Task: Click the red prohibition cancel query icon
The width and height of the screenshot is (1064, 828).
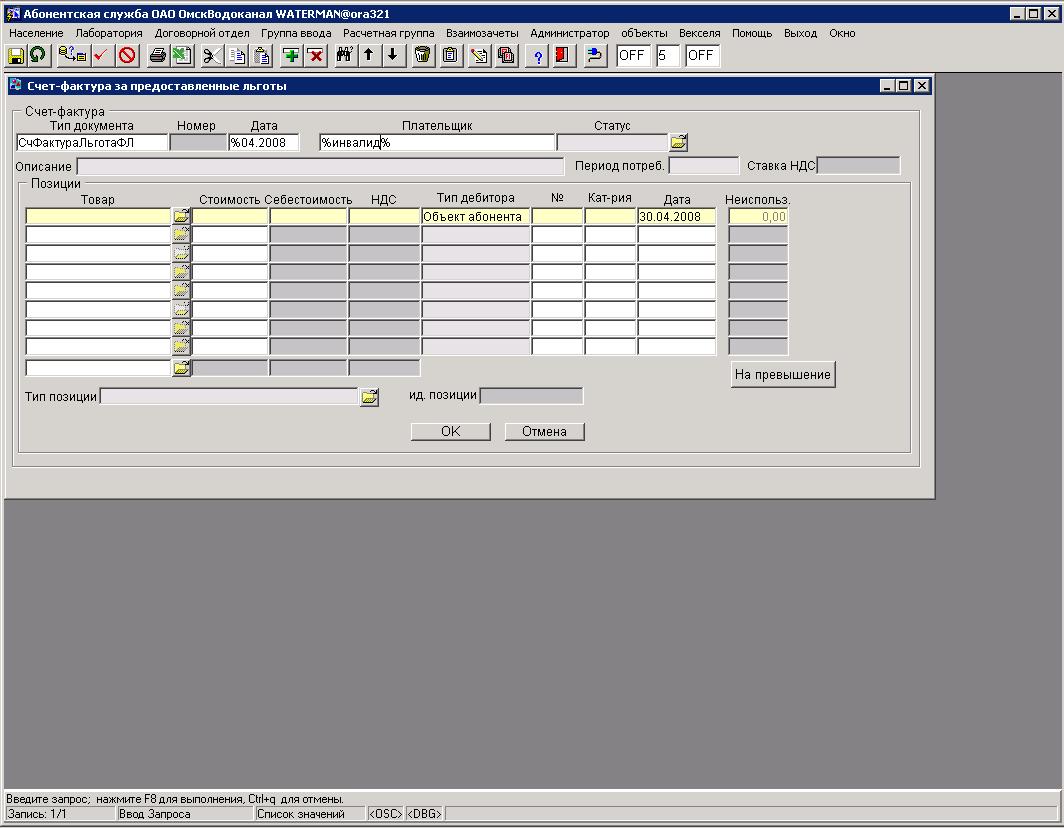Action: click(x=127, y=56)
